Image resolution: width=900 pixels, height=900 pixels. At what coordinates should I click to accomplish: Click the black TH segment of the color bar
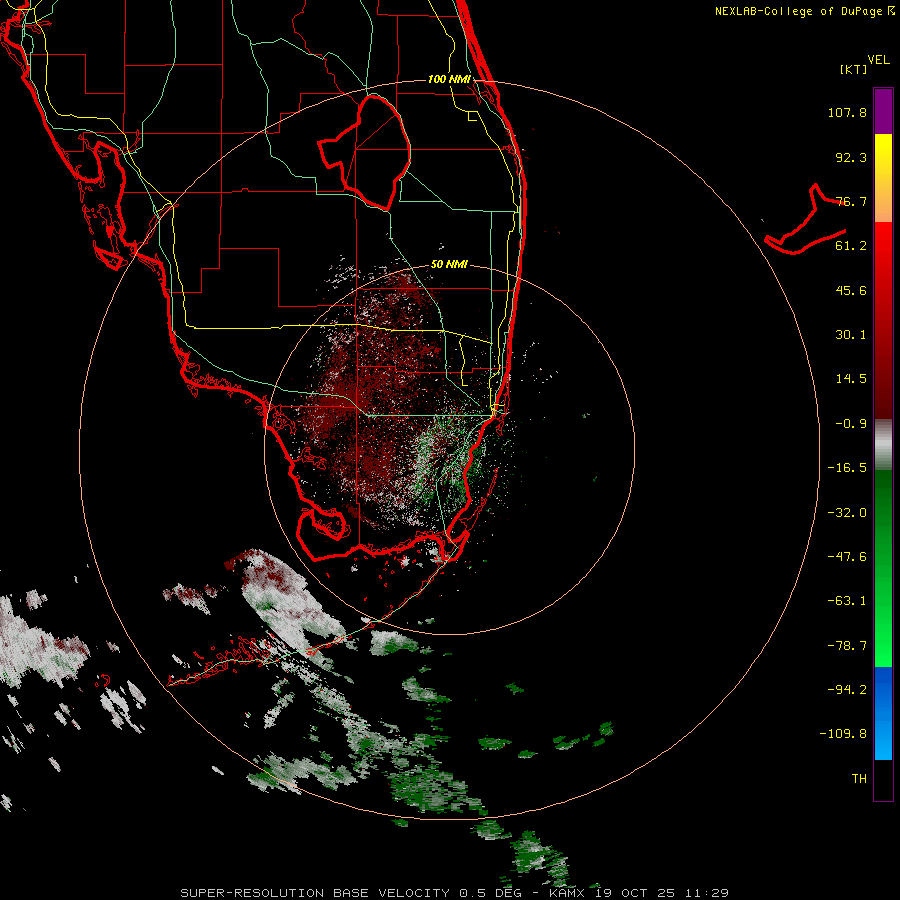click(x=883, y=779)
